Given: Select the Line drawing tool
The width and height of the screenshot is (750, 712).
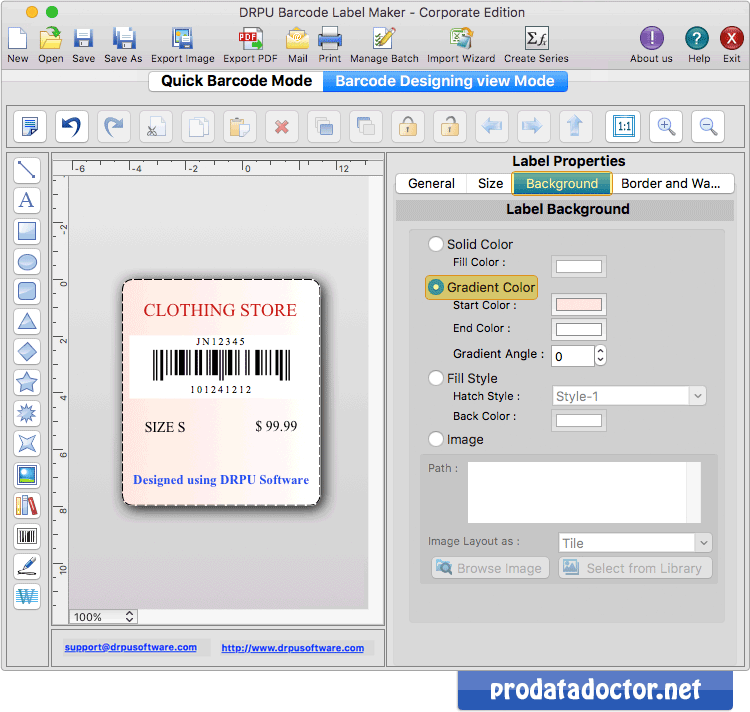Looking at the screenshot, I should point(27,170).
